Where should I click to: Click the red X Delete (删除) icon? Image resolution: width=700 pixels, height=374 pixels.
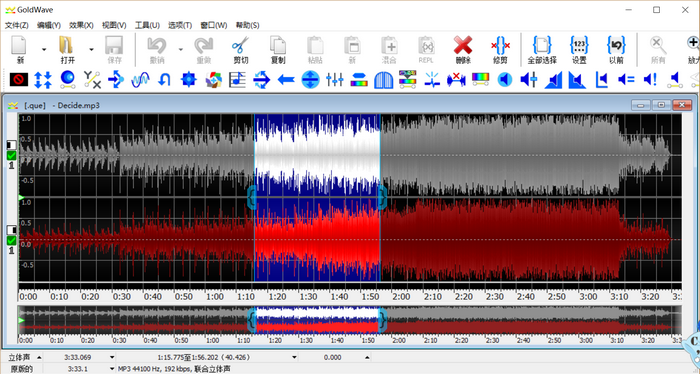(x=463, y=49)
